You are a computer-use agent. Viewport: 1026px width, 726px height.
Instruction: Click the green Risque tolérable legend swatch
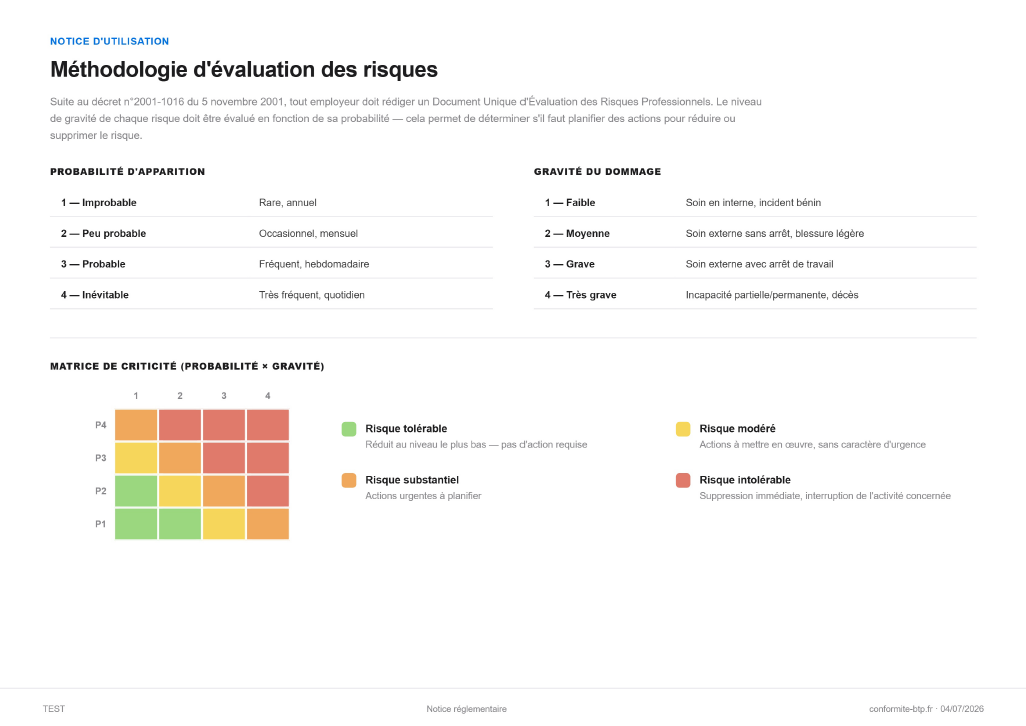click(349, 429)
